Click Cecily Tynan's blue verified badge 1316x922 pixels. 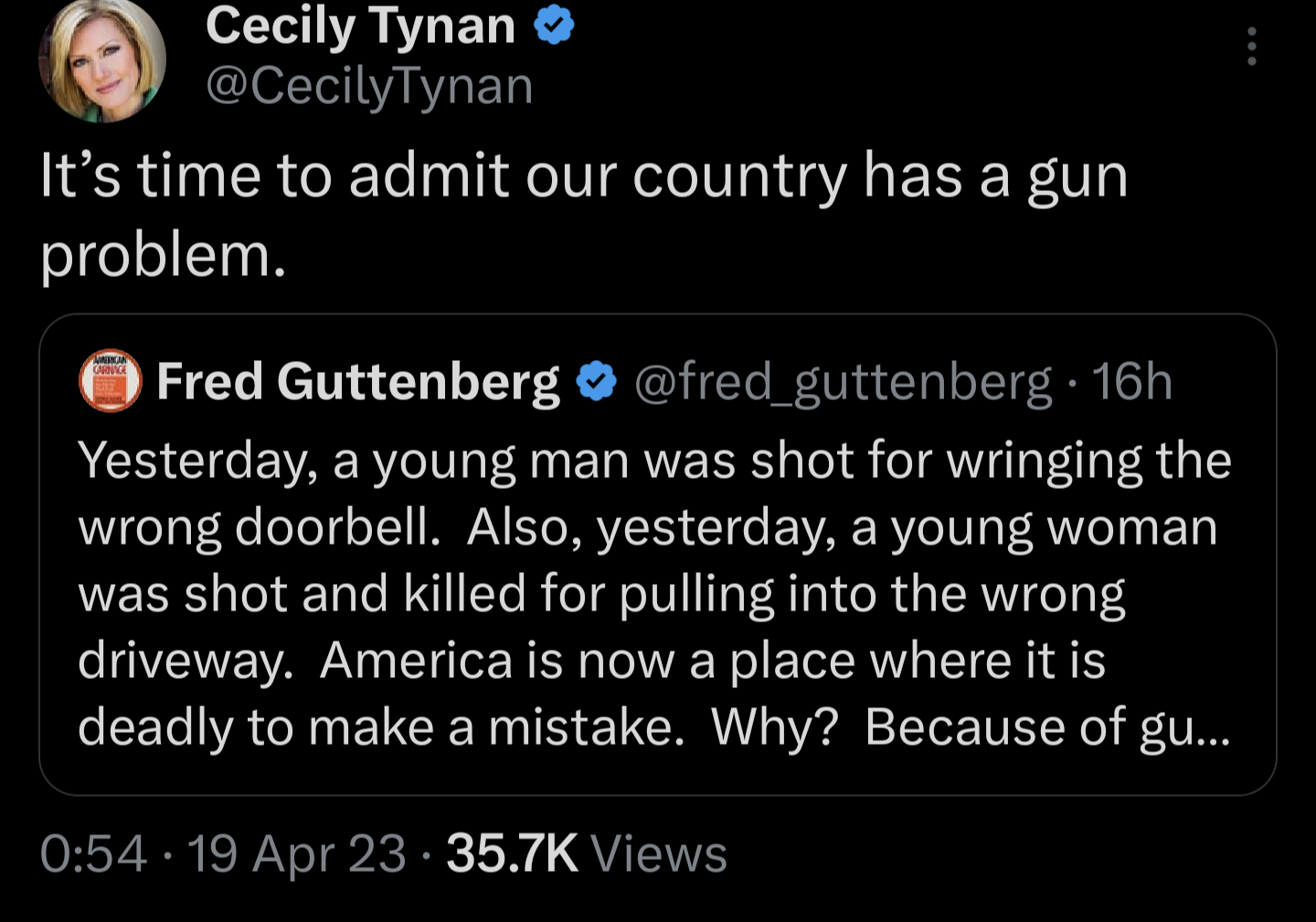pyautogui.click(x=554, y=26)
